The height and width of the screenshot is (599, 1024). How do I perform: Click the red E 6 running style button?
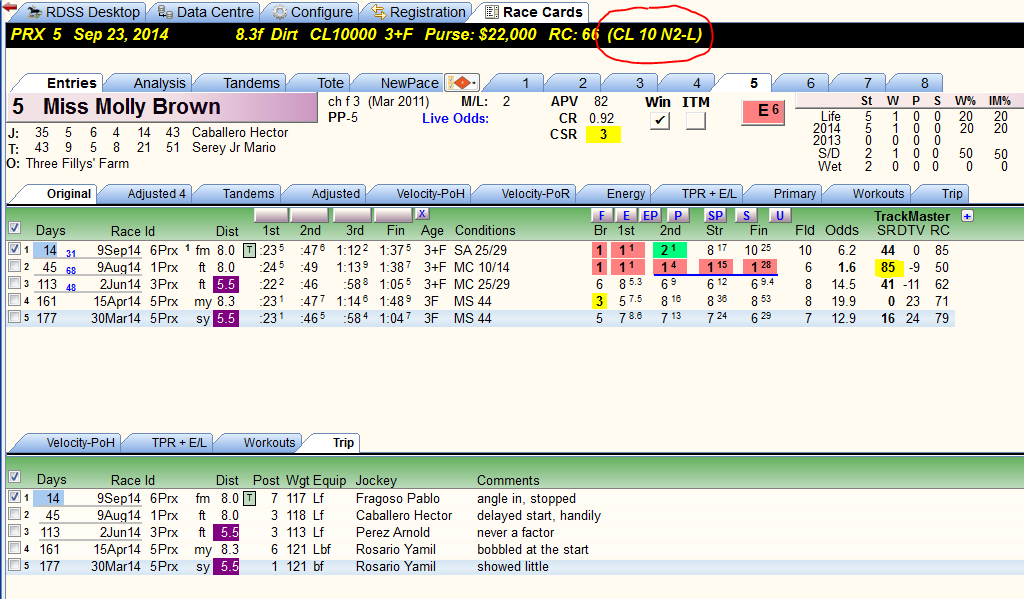[763, 112]
